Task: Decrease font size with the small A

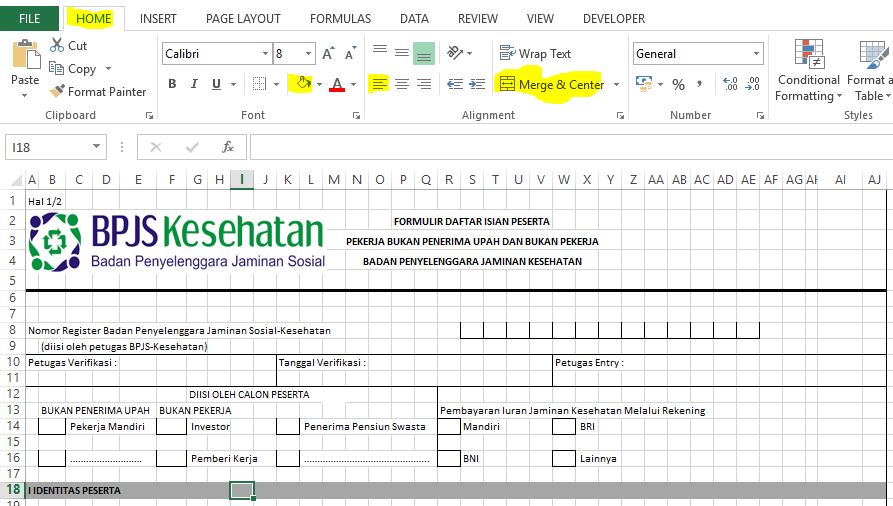Action: (350, 53)
